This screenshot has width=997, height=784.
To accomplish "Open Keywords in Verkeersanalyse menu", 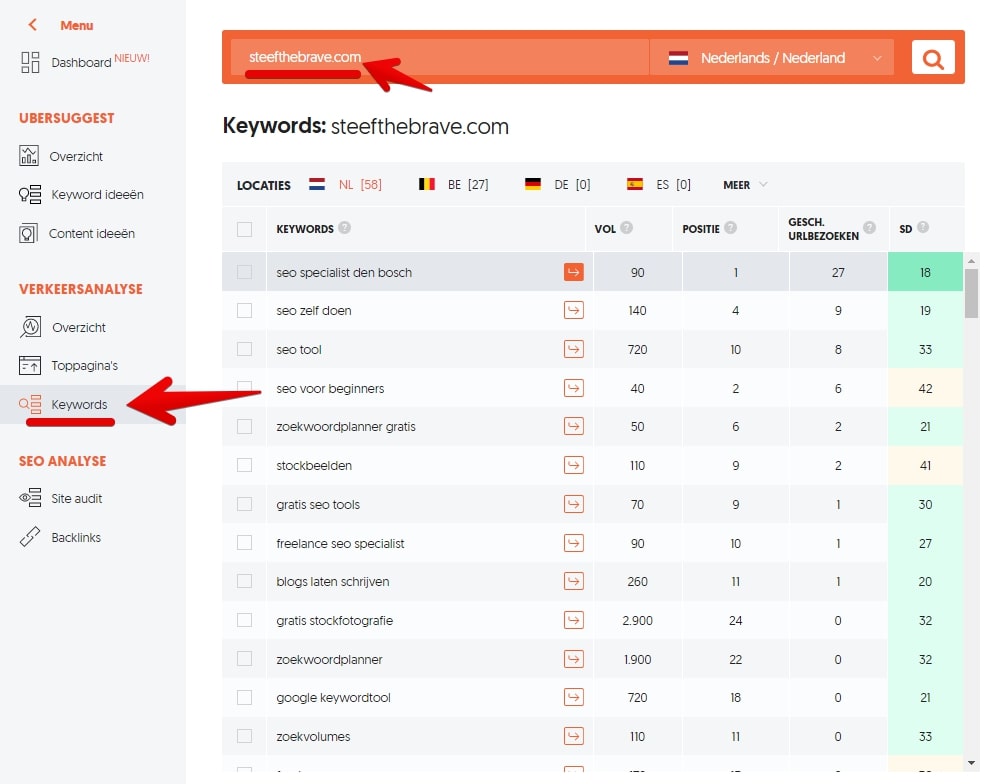I will 79,404.
